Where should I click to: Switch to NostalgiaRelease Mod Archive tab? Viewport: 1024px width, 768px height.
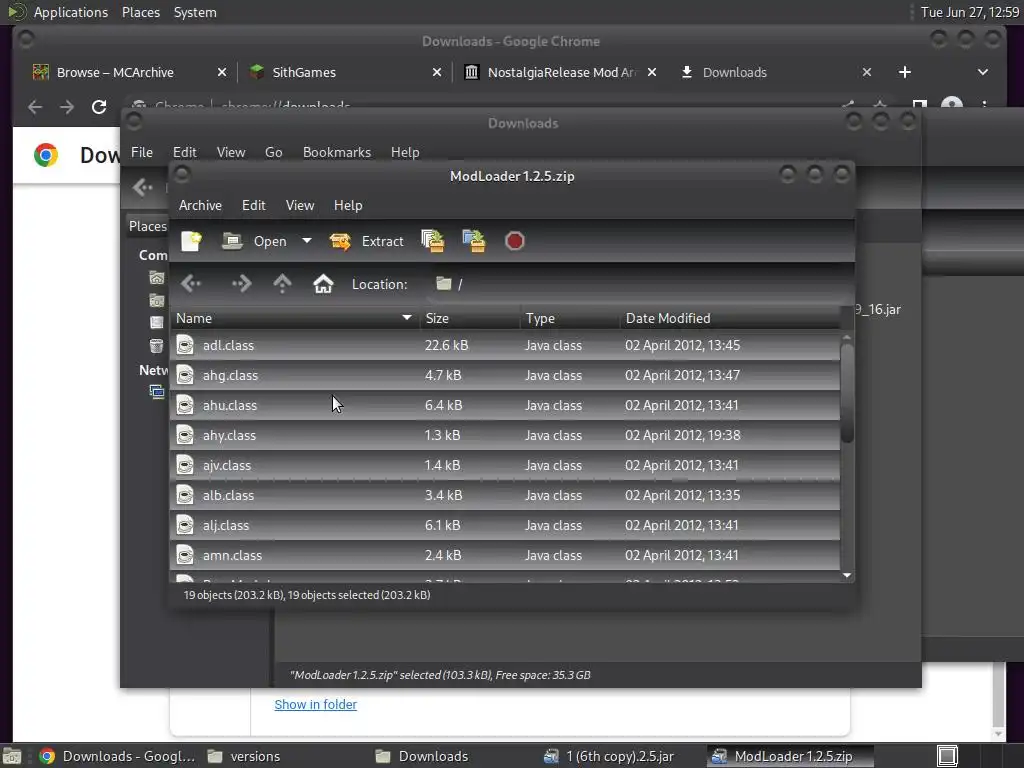point(562,72)
